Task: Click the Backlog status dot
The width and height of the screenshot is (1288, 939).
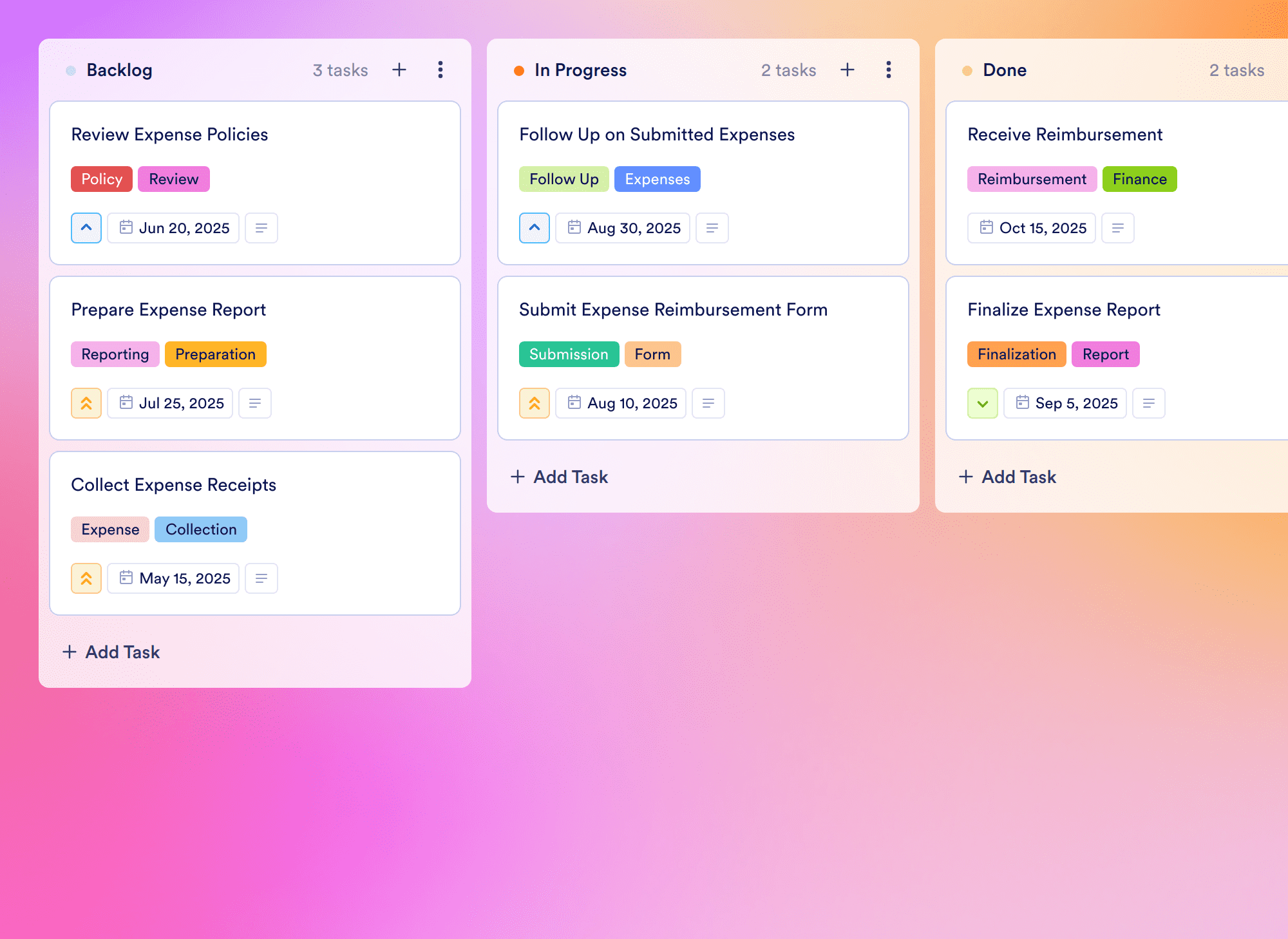Action: point(71,70)
